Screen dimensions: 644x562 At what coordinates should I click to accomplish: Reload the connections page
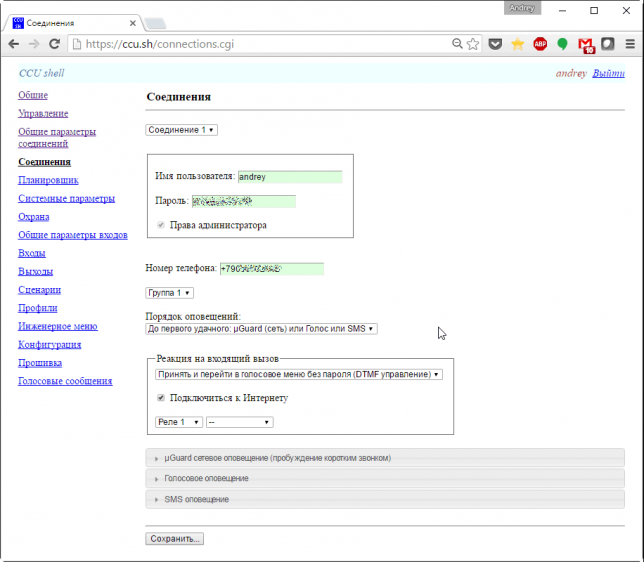54,44
